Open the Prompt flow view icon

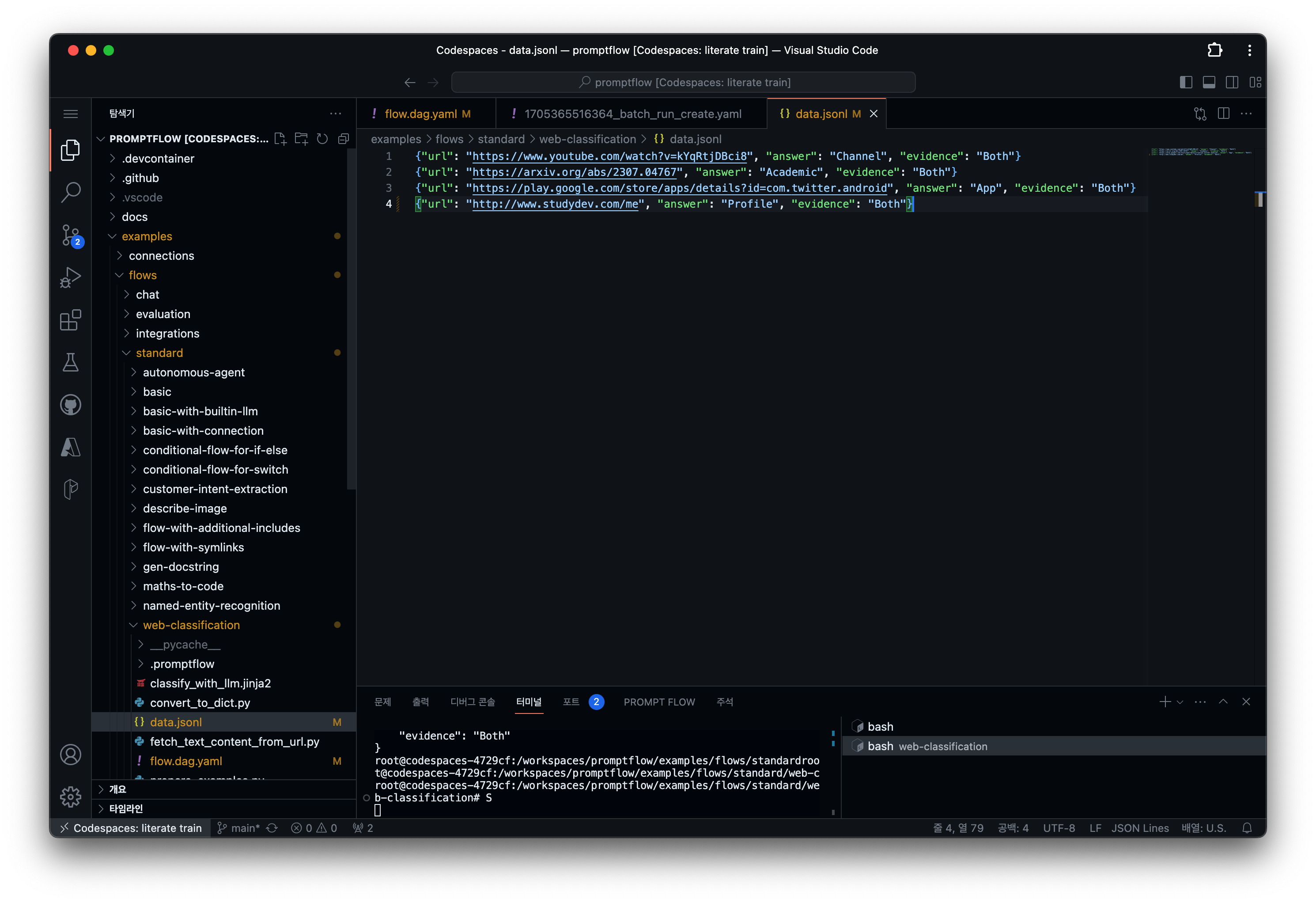point(70,489)
